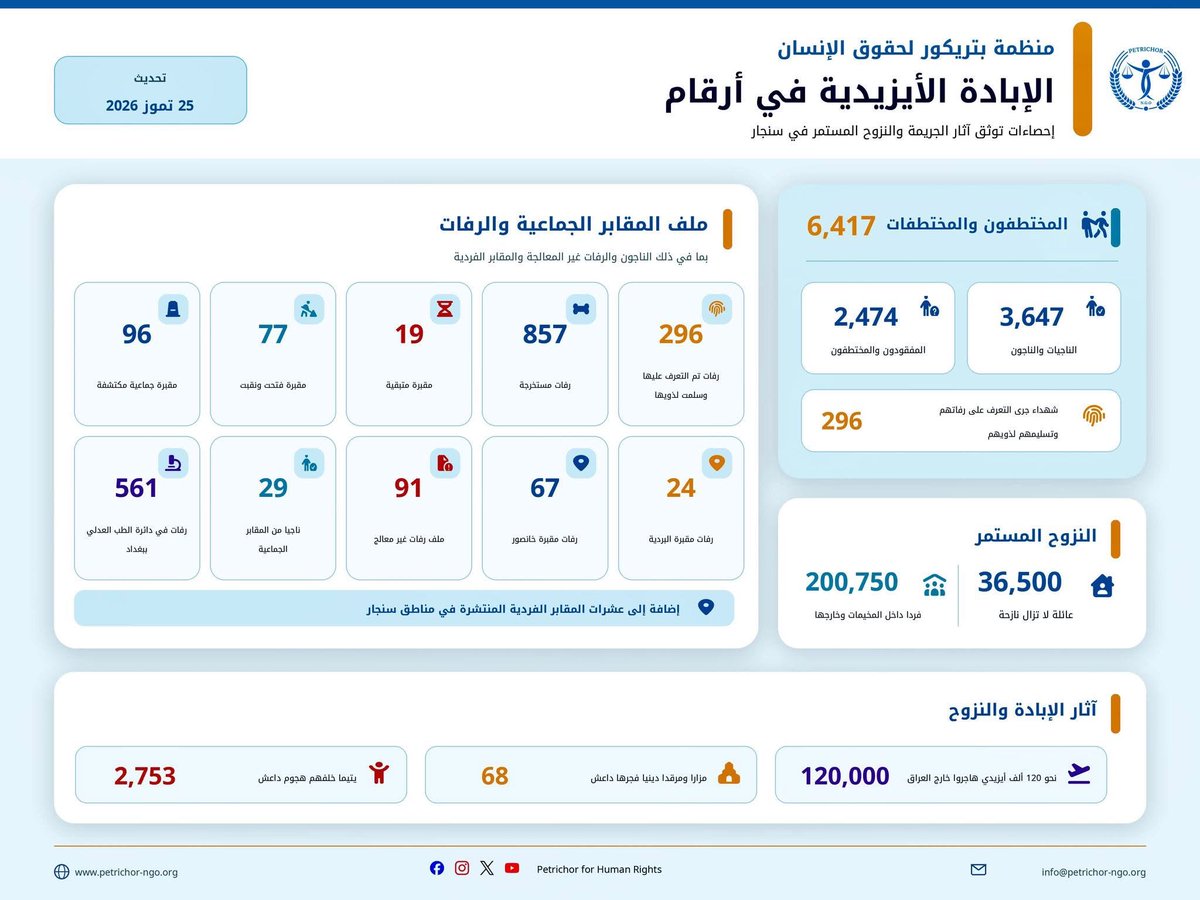
Task: Click the airplane departure icon beside 120,000
Action: 1079,775
